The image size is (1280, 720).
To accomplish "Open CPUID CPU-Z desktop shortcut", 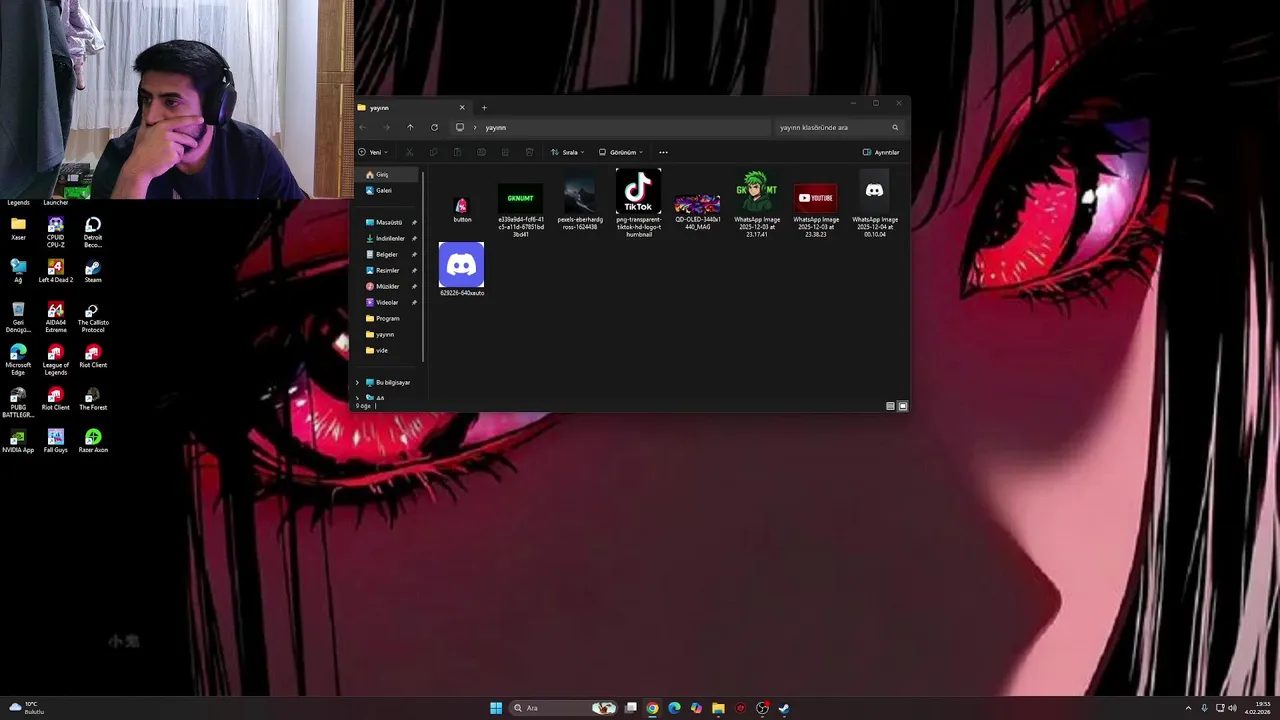I will [x=56, y=232].
